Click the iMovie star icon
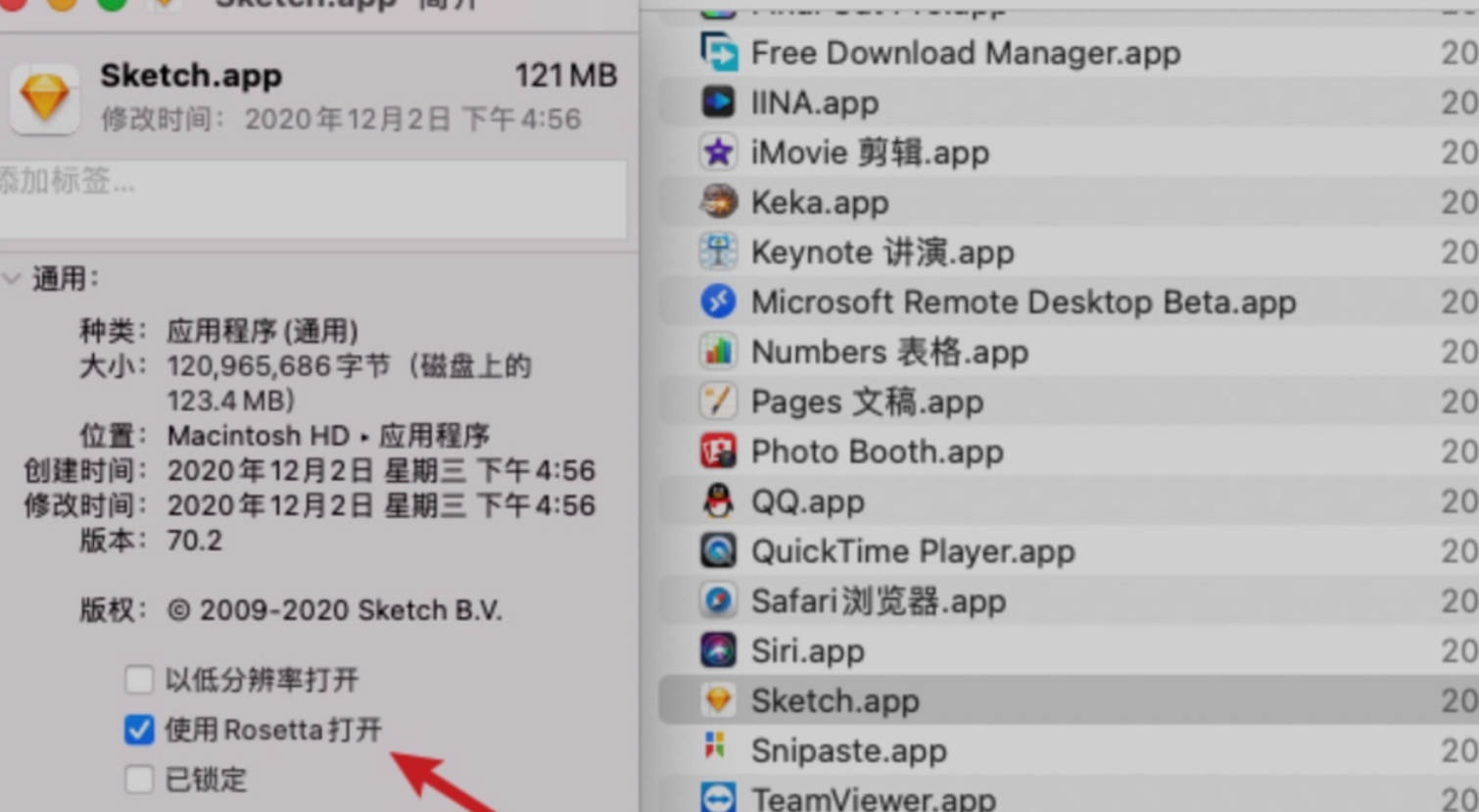 pyautogui.click(x=718, y=152)
